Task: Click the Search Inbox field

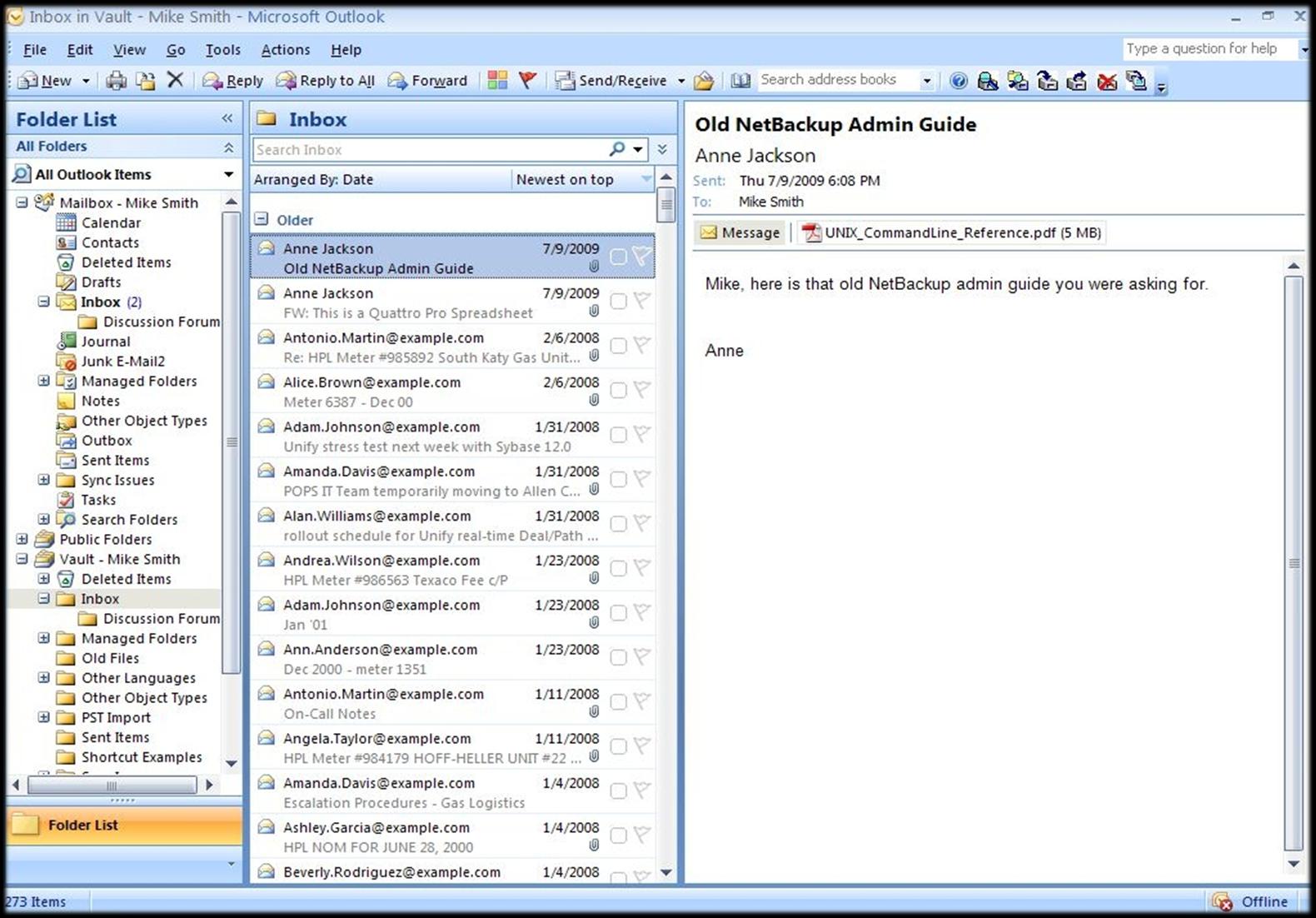Action: 430,150
